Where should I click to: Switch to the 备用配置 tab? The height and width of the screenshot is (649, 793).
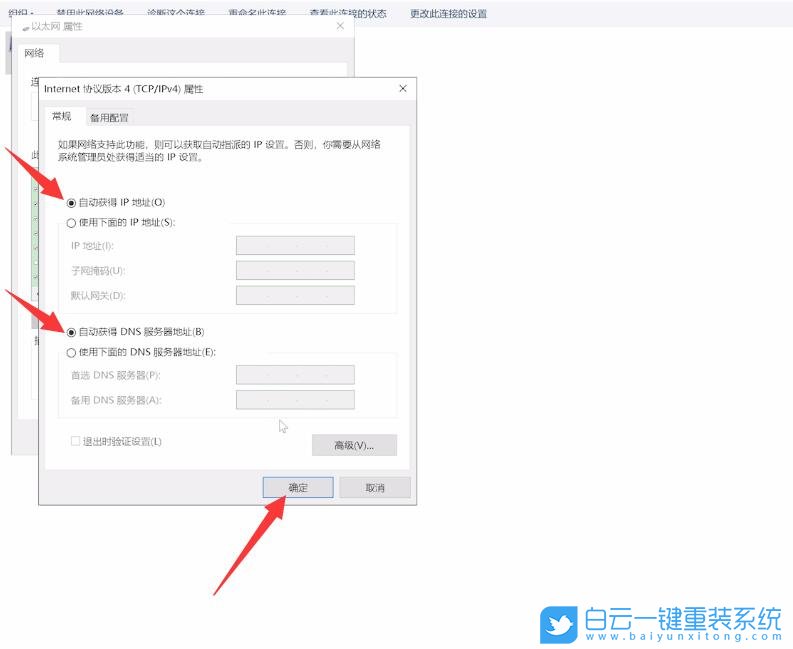click(109, 118)
